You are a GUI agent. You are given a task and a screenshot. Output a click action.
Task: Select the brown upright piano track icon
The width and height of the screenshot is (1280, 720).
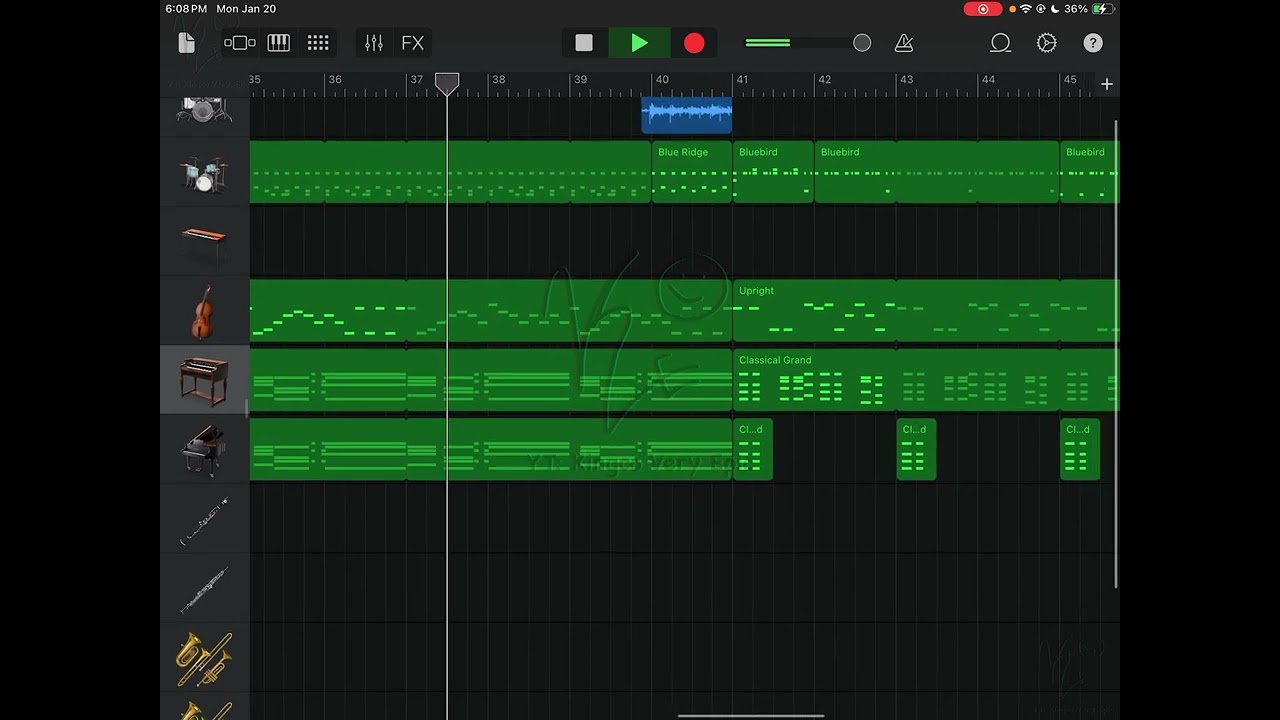[x=204, y=380]
